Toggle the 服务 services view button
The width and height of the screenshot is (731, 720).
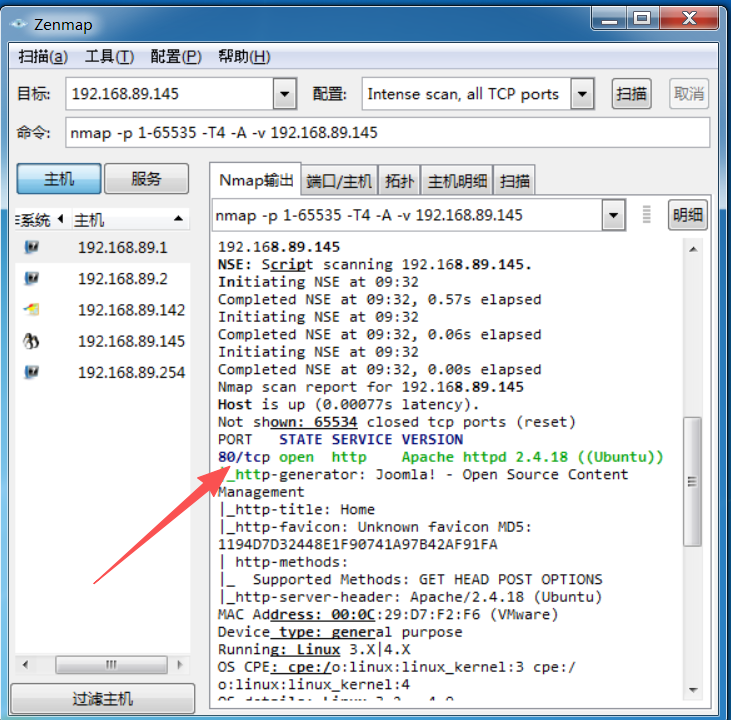(146, 179)
